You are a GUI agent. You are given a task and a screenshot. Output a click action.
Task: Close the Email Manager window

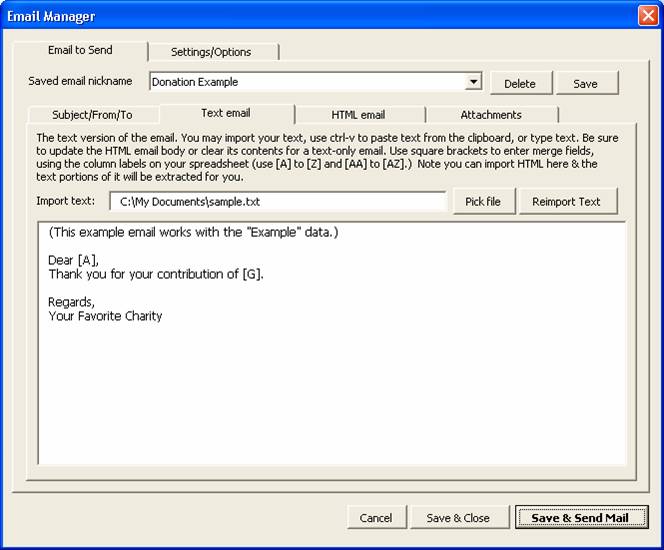[x=648, y=16]
